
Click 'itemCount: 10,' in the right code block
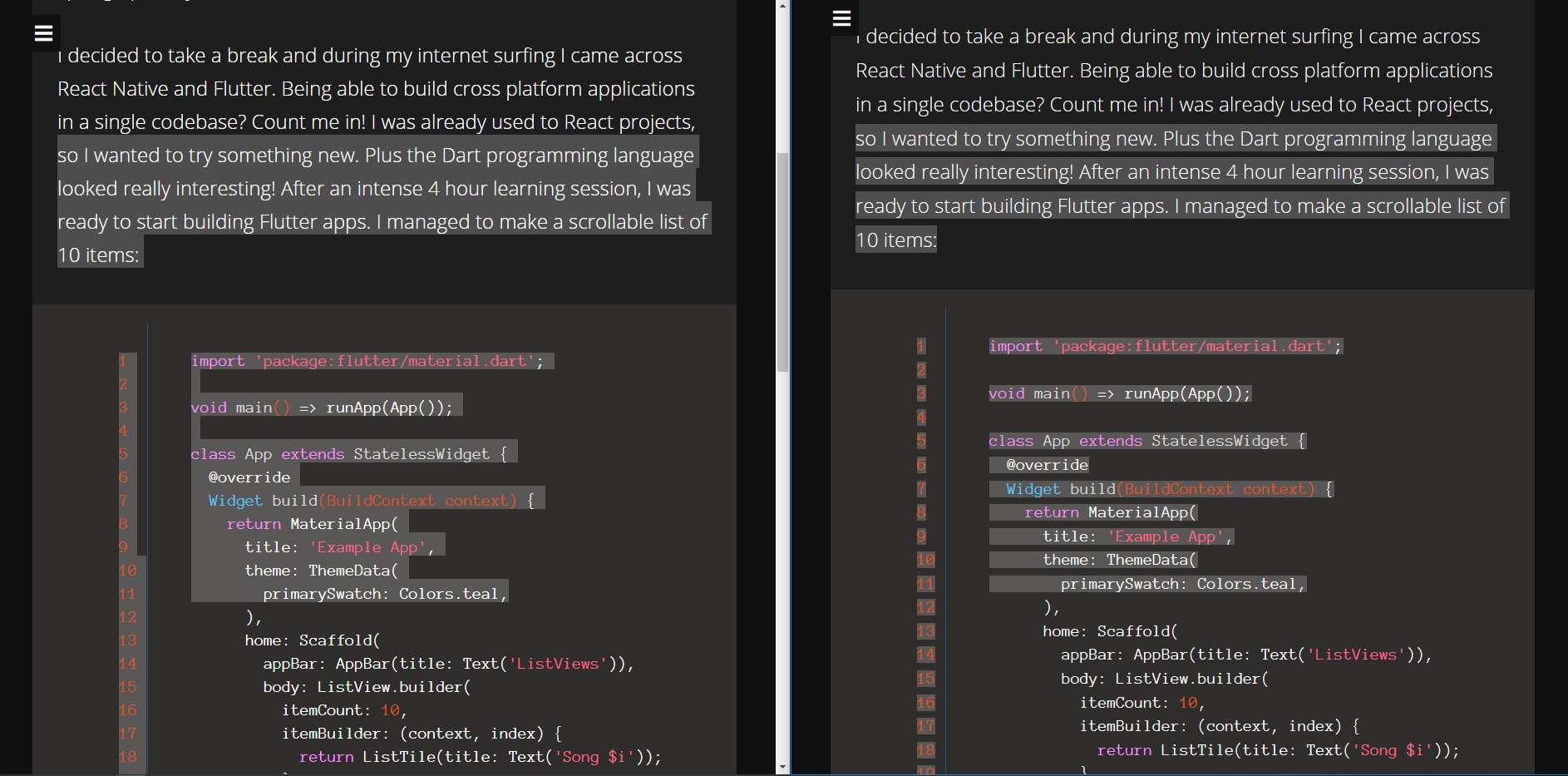point(1142,703)
